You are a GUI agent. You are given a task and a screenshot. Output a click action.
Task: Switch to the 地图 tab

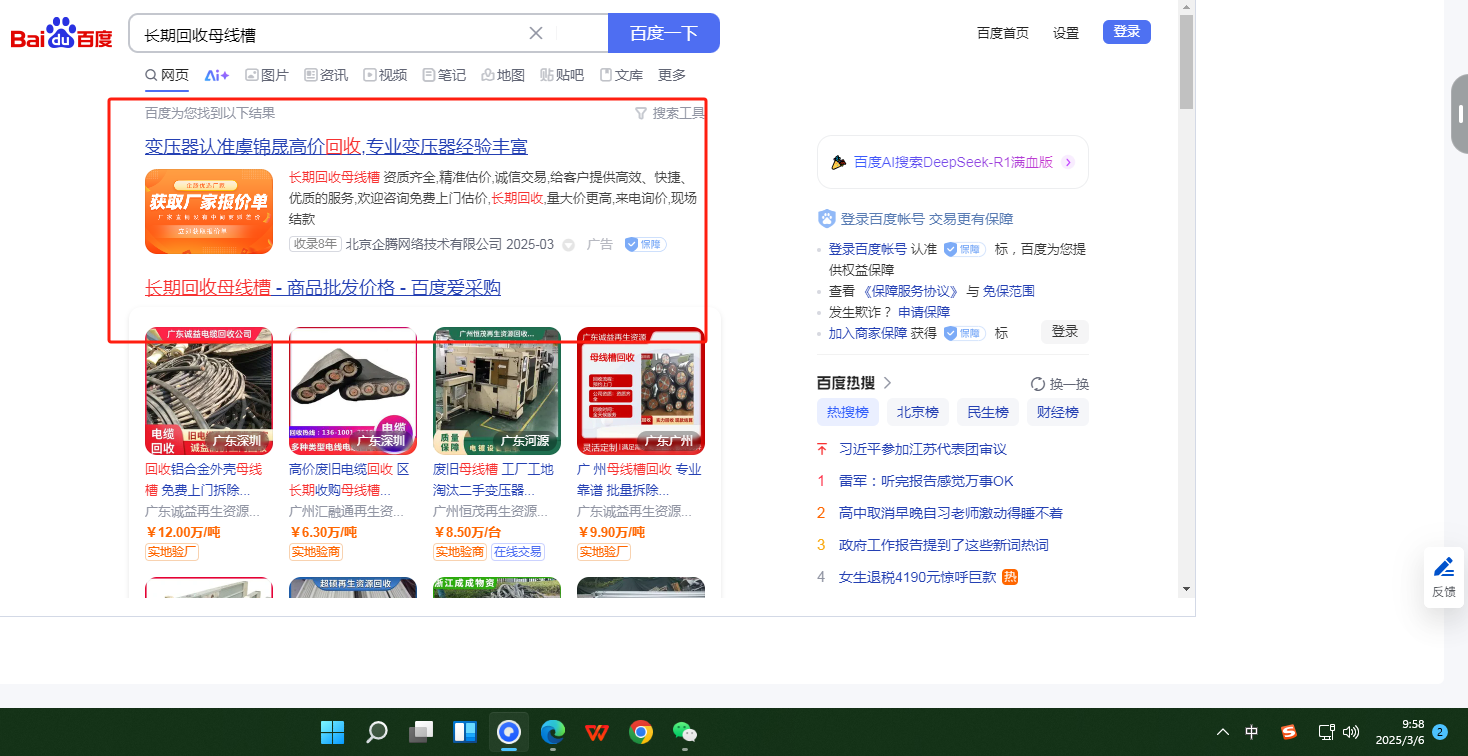[x=503, y=75]
